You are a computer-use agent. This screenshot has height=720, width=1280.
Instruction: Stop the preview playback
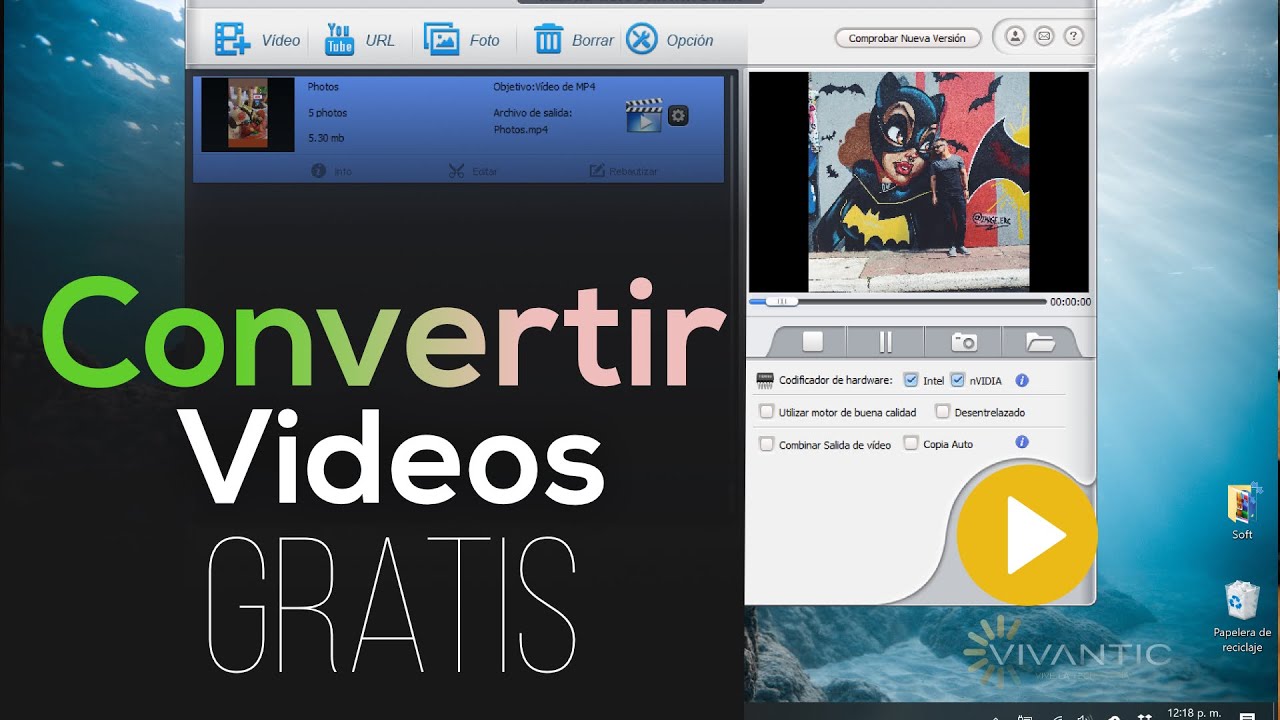point(812,342)
